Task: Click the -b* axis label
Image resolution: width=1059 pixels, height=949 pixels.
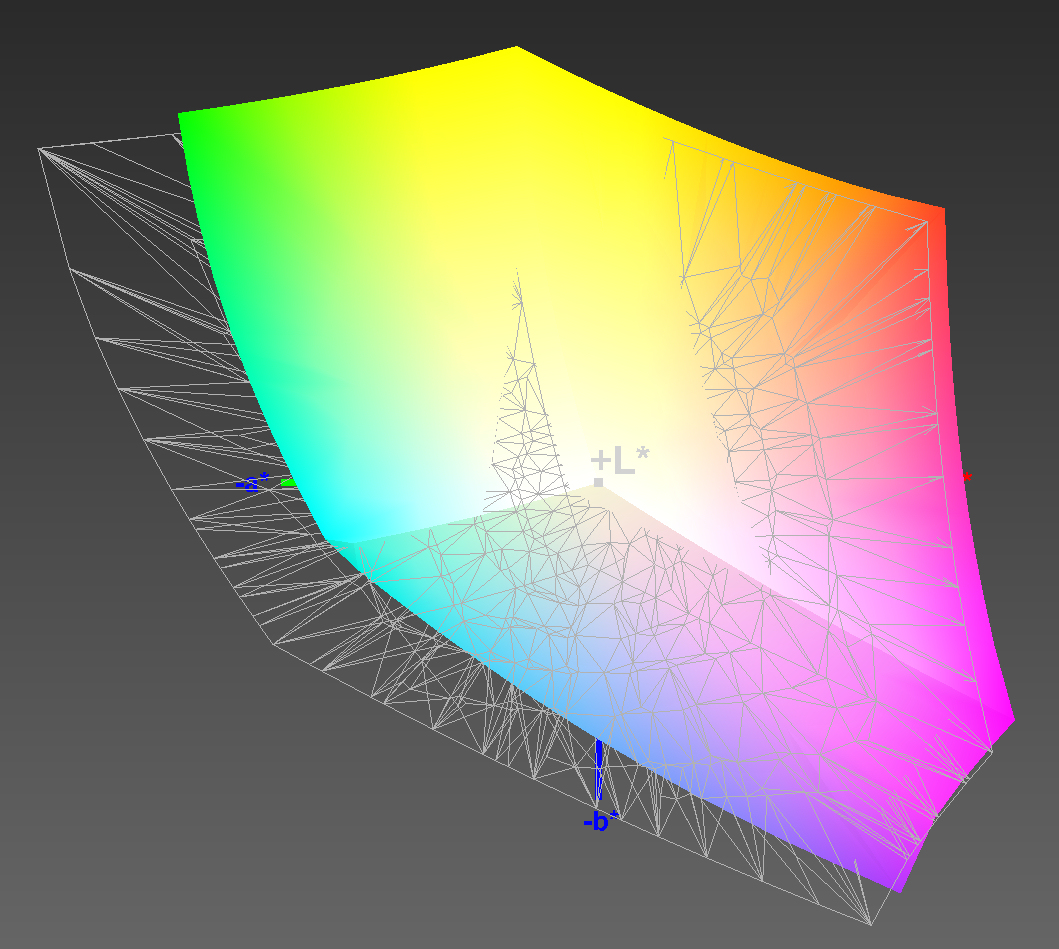Action: click(600, 820)
